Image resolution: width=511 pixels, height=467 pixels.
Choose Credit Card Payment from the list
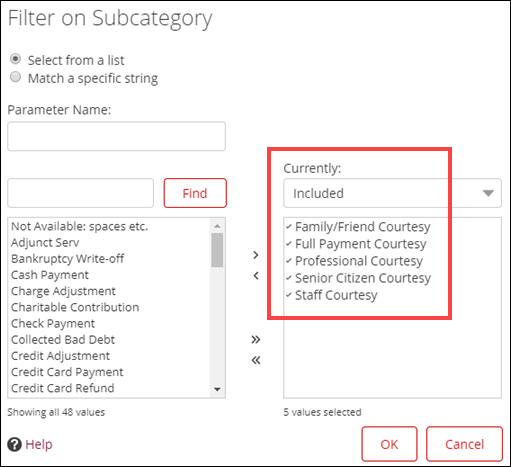click(67, 372)
